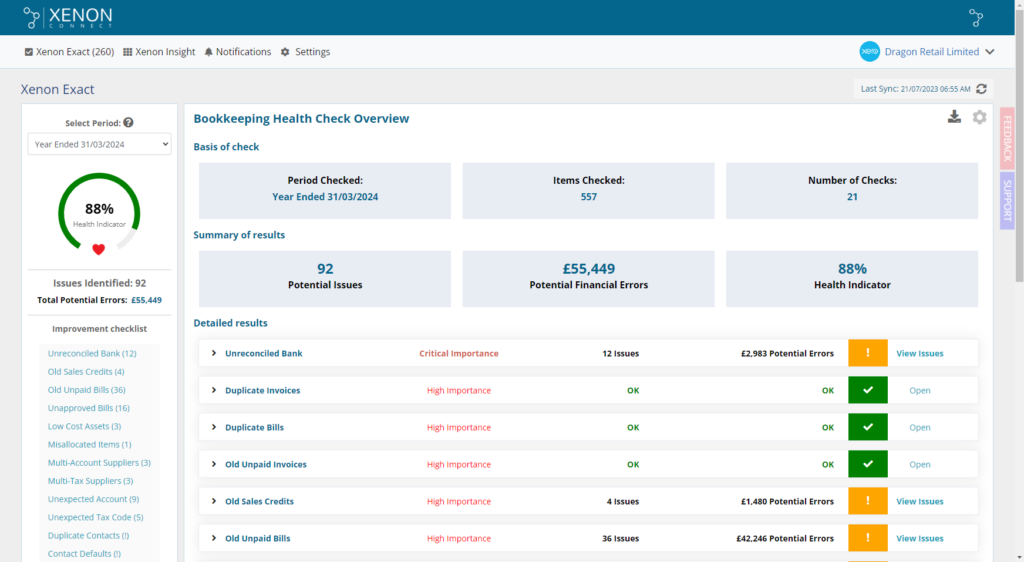Screen dimensions: 1024x562
Task: Click the Xenon Connect logo top right
Action: click(976, 17)
